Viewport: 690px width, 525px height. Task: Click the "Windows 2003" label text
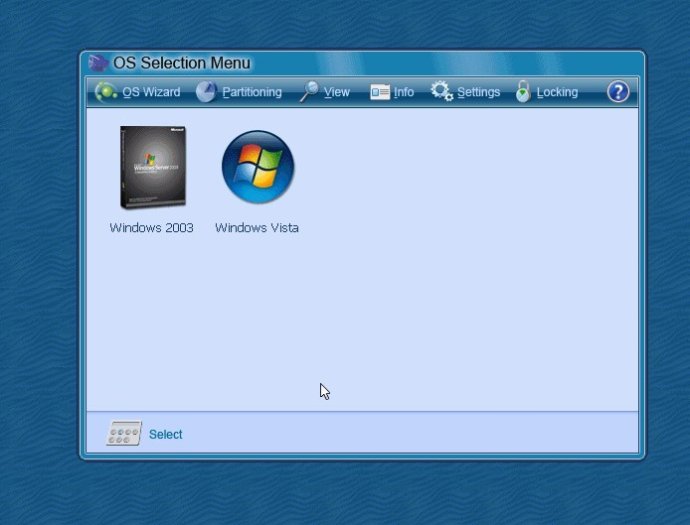(151, 228)
